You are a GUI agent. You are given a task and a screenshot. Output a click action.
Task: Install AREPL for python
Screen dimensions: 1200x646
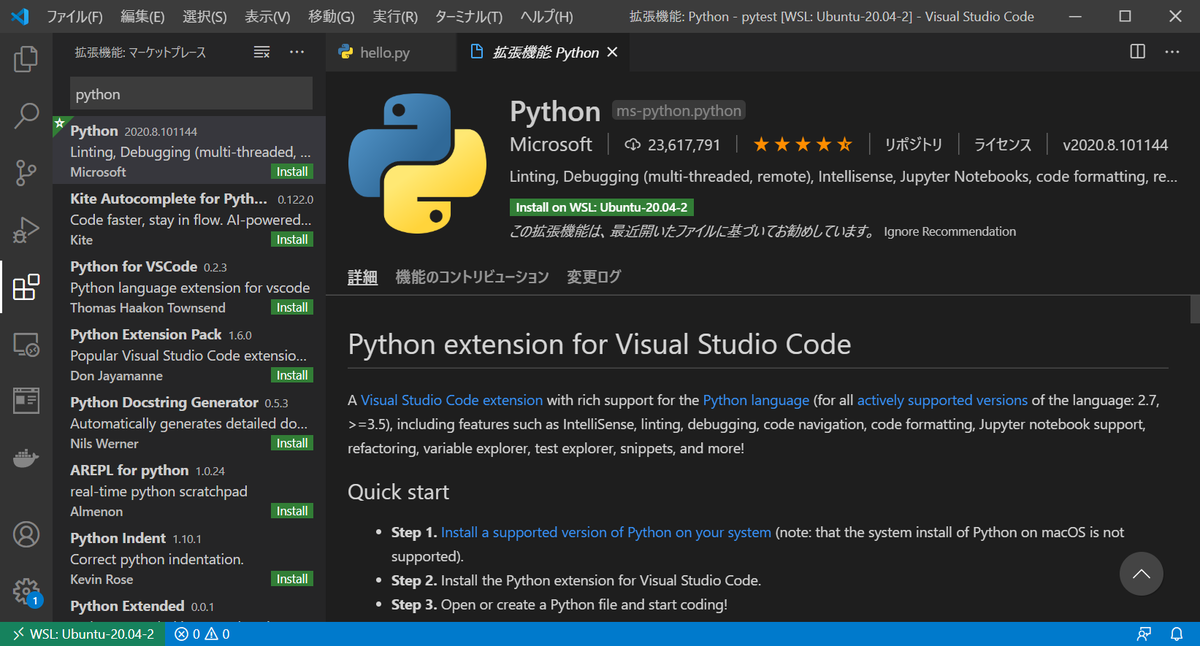292,511
